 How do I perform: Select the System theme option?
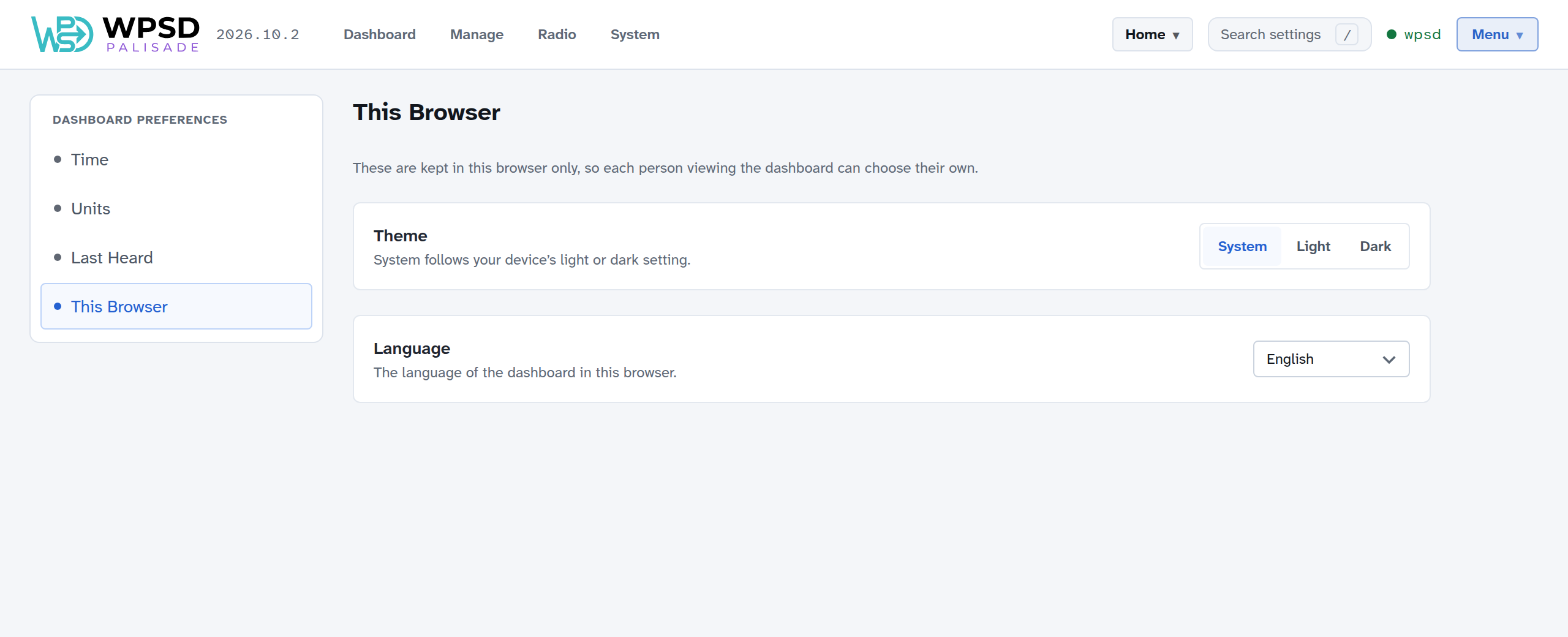point(1242,246)
